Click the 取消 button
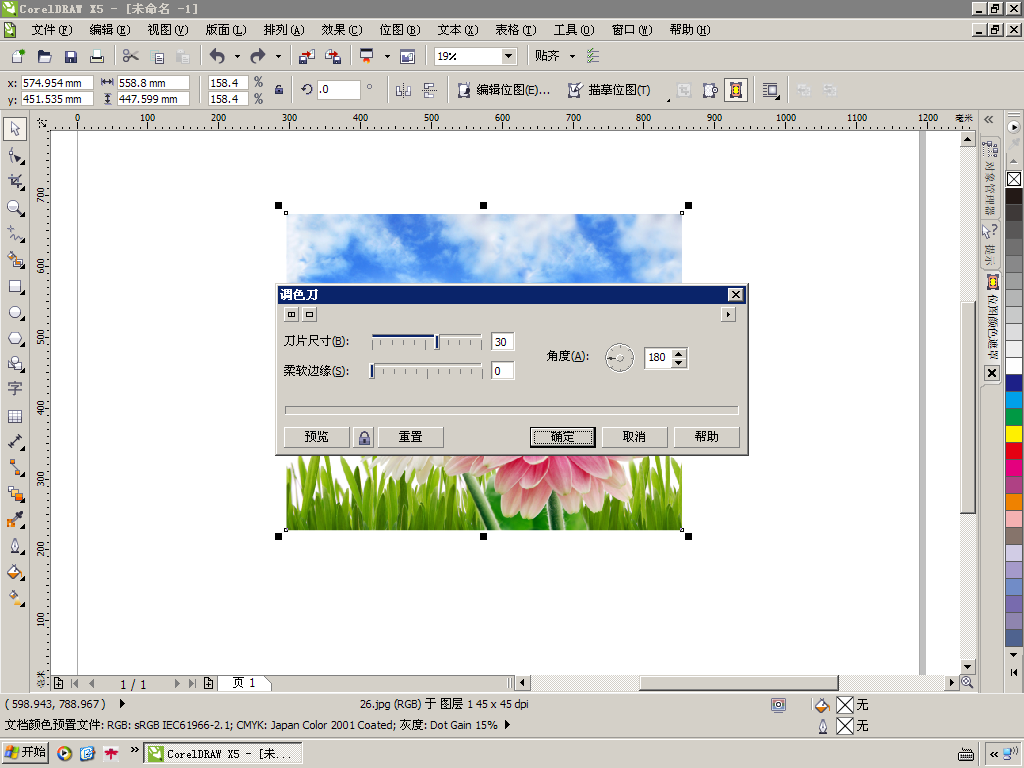The width and height of the screenshot is (1024, 768). click(634, 437)
